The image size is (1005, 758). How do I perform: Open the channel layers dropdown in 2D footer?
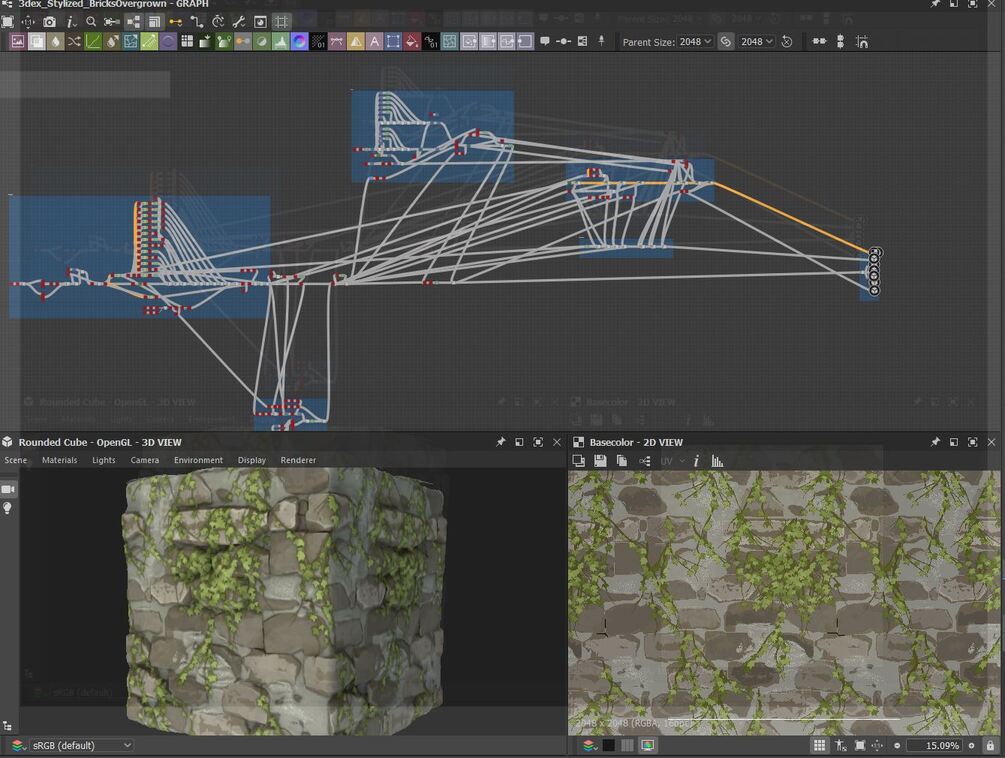(589, 745)
